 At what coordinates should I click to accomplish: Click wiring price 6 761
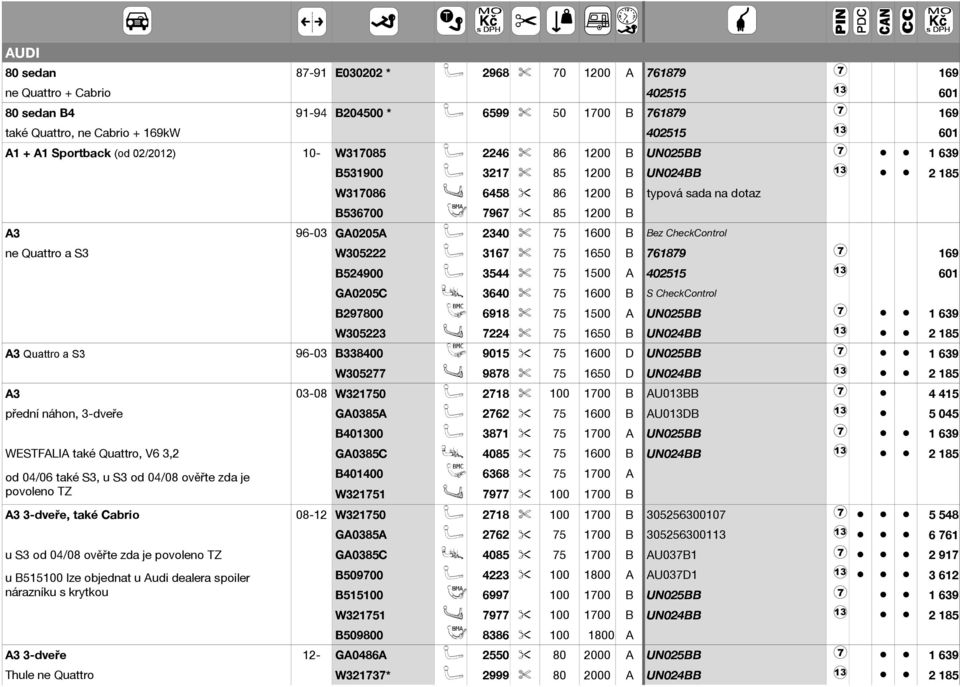(x=943, y=535)
